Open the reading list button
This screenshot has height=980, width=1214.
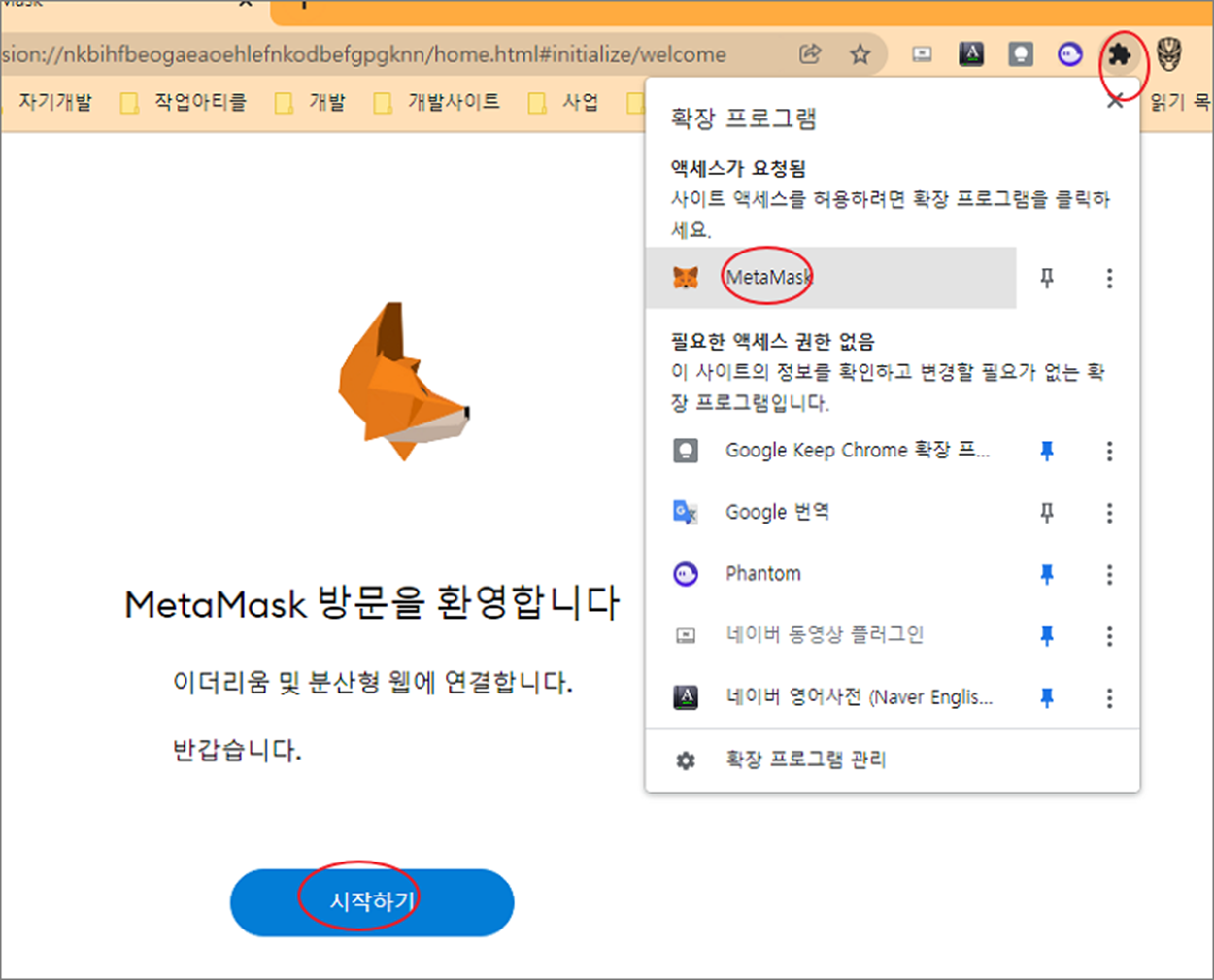1180,102
